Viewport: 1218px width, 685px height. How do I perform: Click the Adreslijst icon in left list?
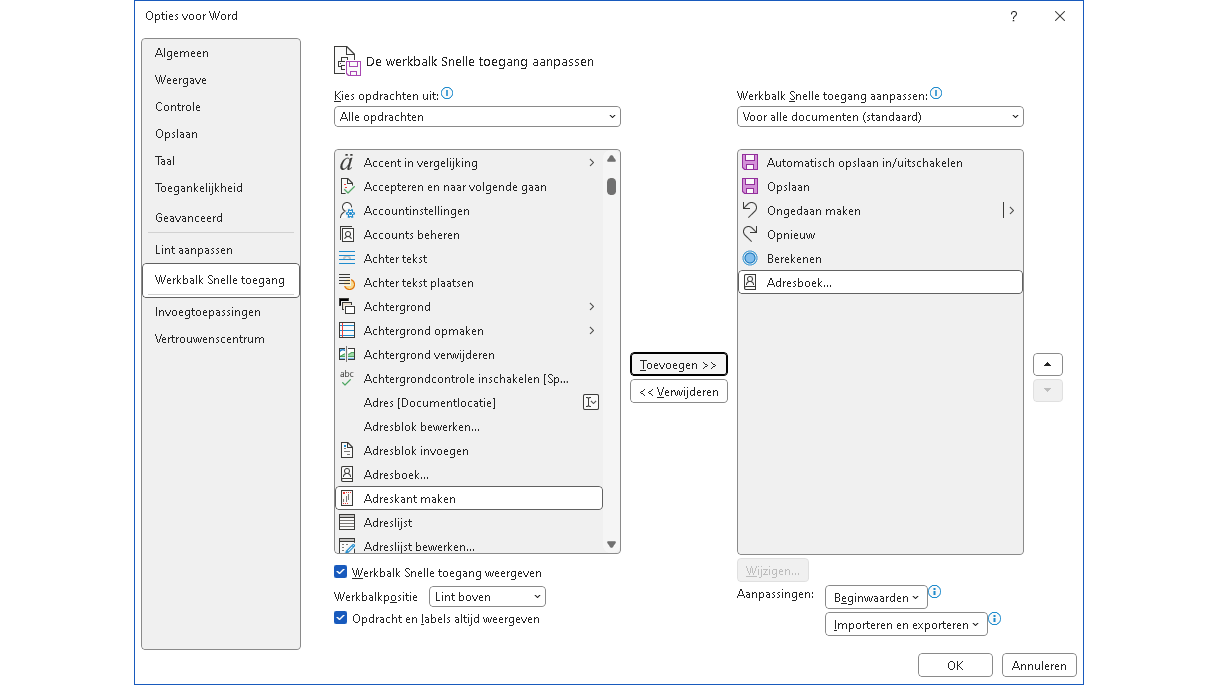pyautogui.click(x=347, y=523)
